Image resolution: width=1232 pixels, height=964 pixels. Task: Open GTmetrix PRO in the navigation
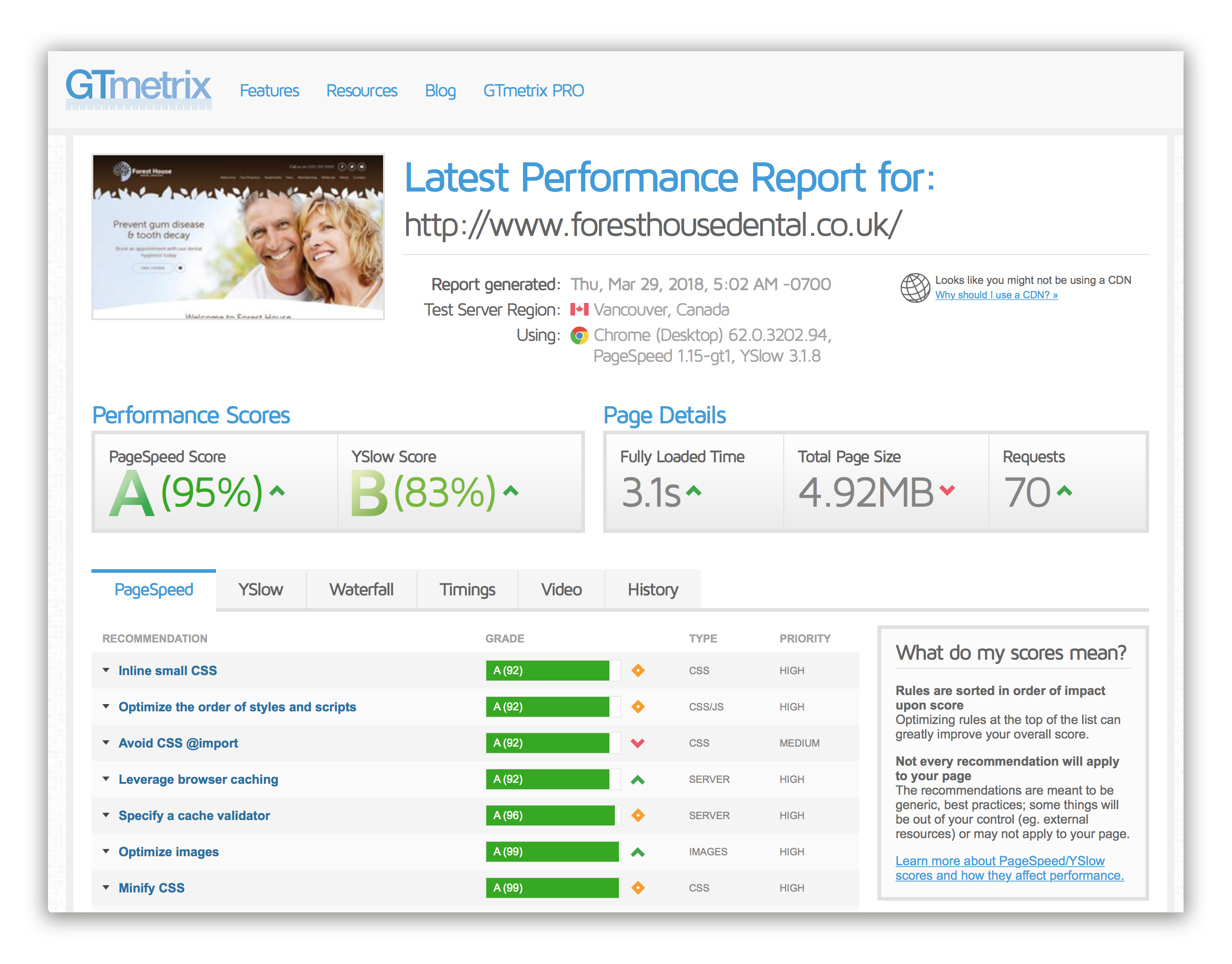click(533, 90)
